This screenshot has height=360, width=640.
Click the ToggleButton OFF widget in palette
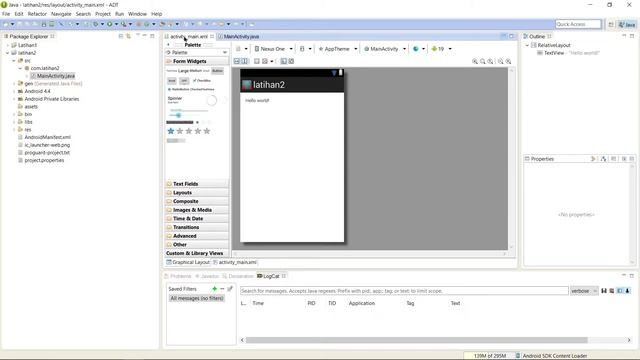coord(184,81)
